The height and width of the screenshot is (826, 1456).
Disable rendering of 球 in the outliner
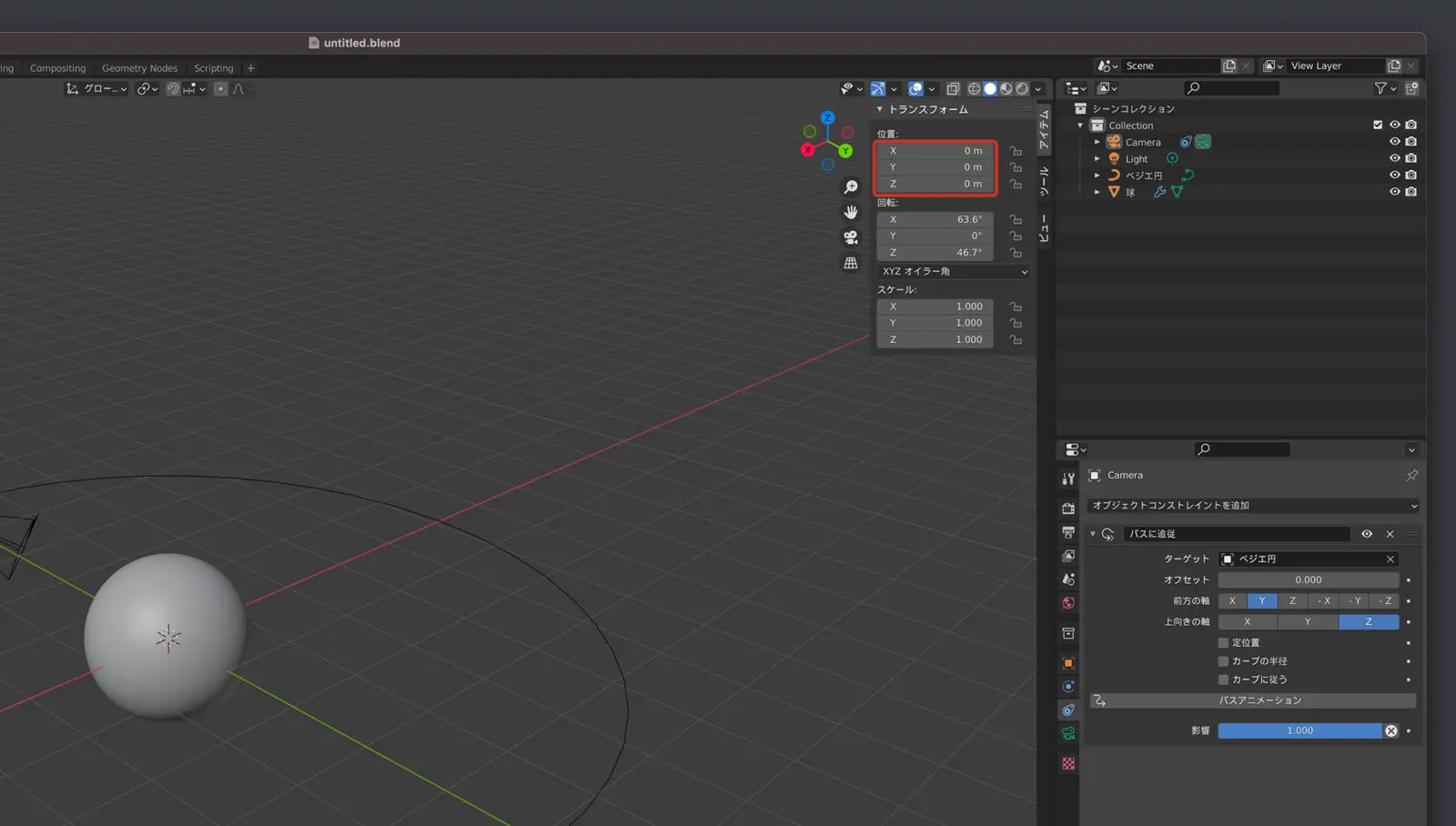[x=1410, y=192]
